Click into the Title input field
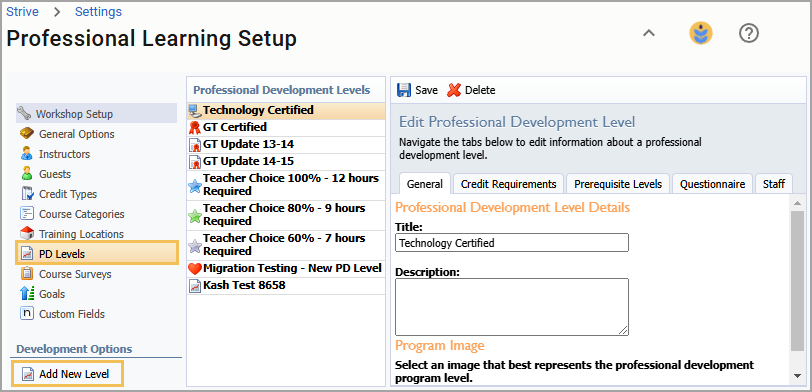Image resolution: width=812 pixels, height=392 pixels. (512, 242)
